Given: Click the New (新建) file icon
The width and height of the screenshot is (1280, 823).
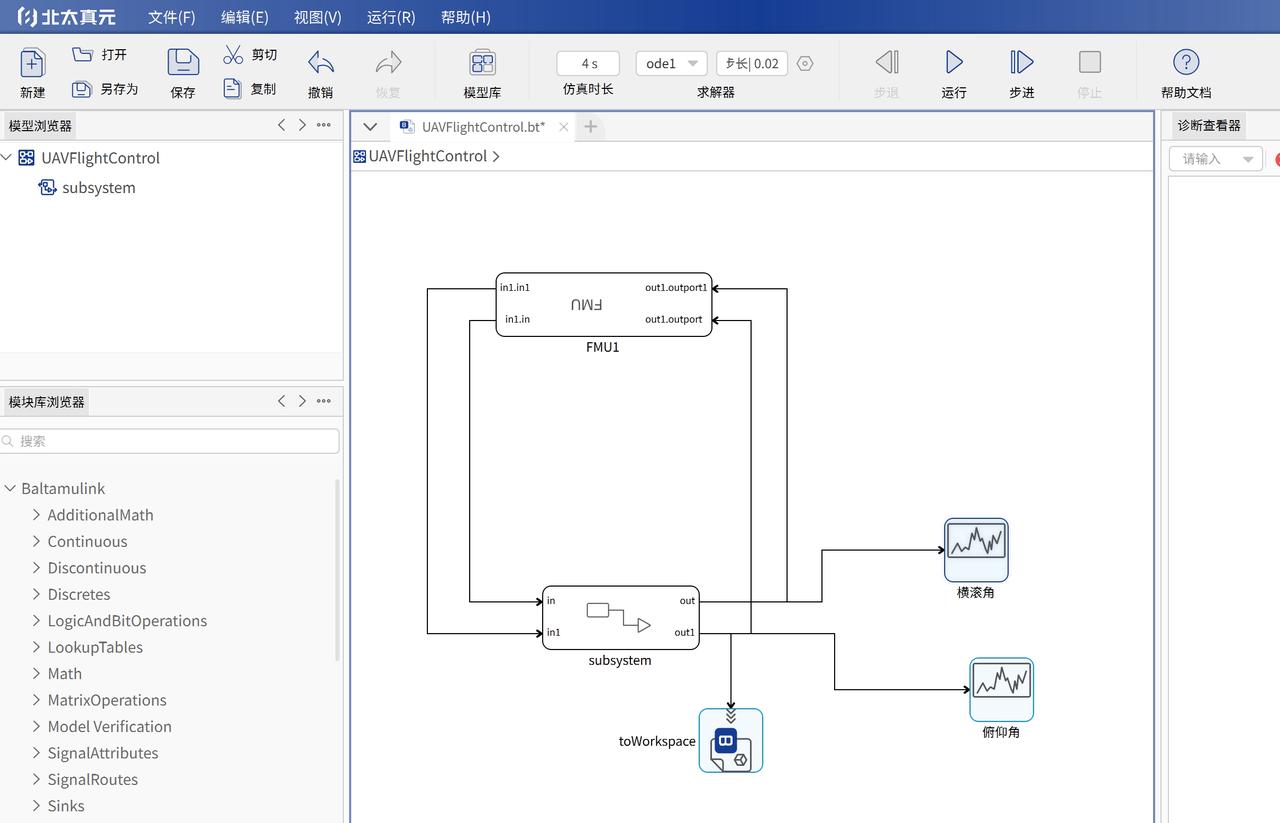Looking at the screenshot, I should click(x=33, y=63).
